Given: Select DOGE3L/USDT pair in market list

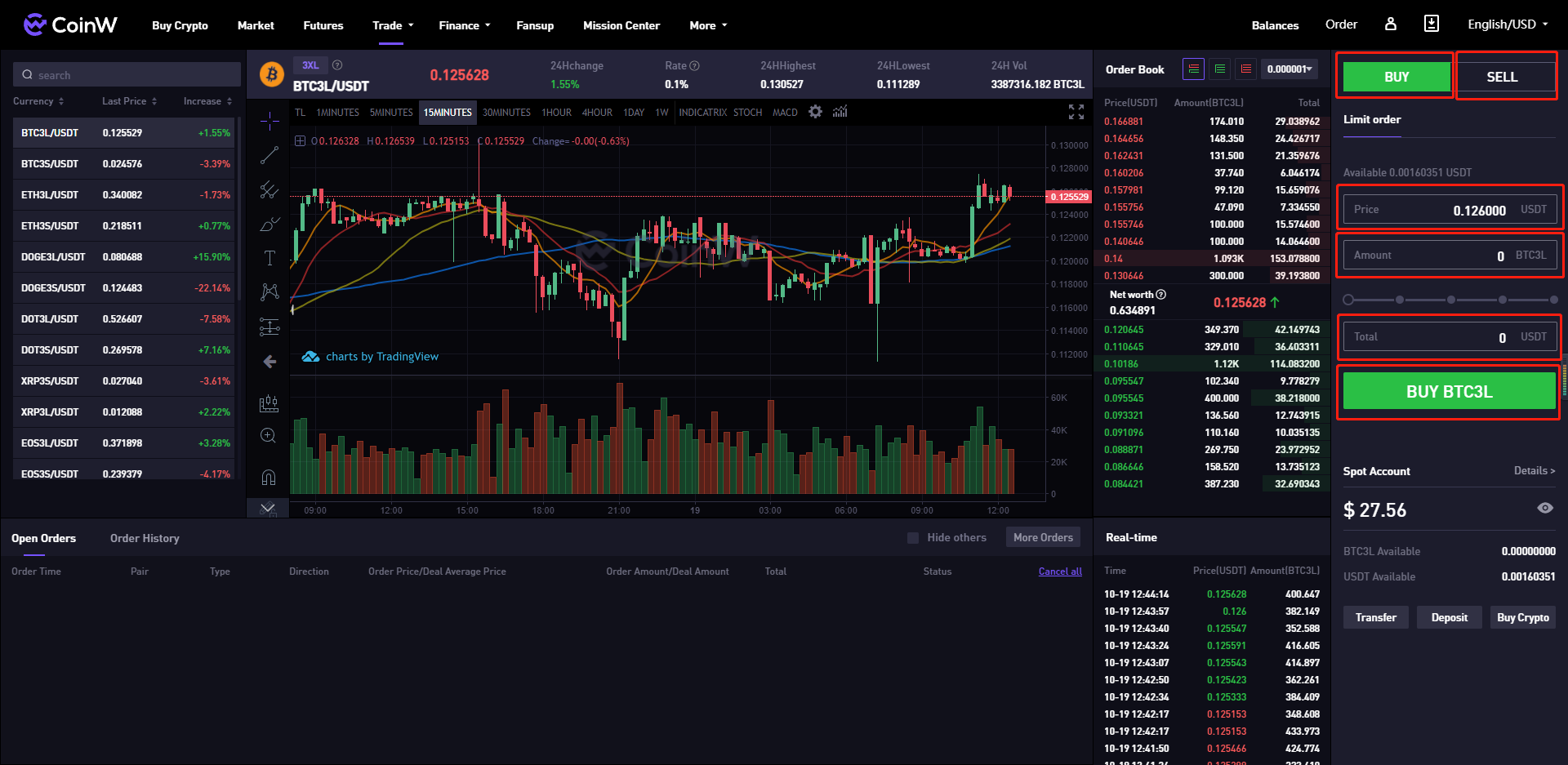Looking at the screenshot, I should [x=125, y=256].
